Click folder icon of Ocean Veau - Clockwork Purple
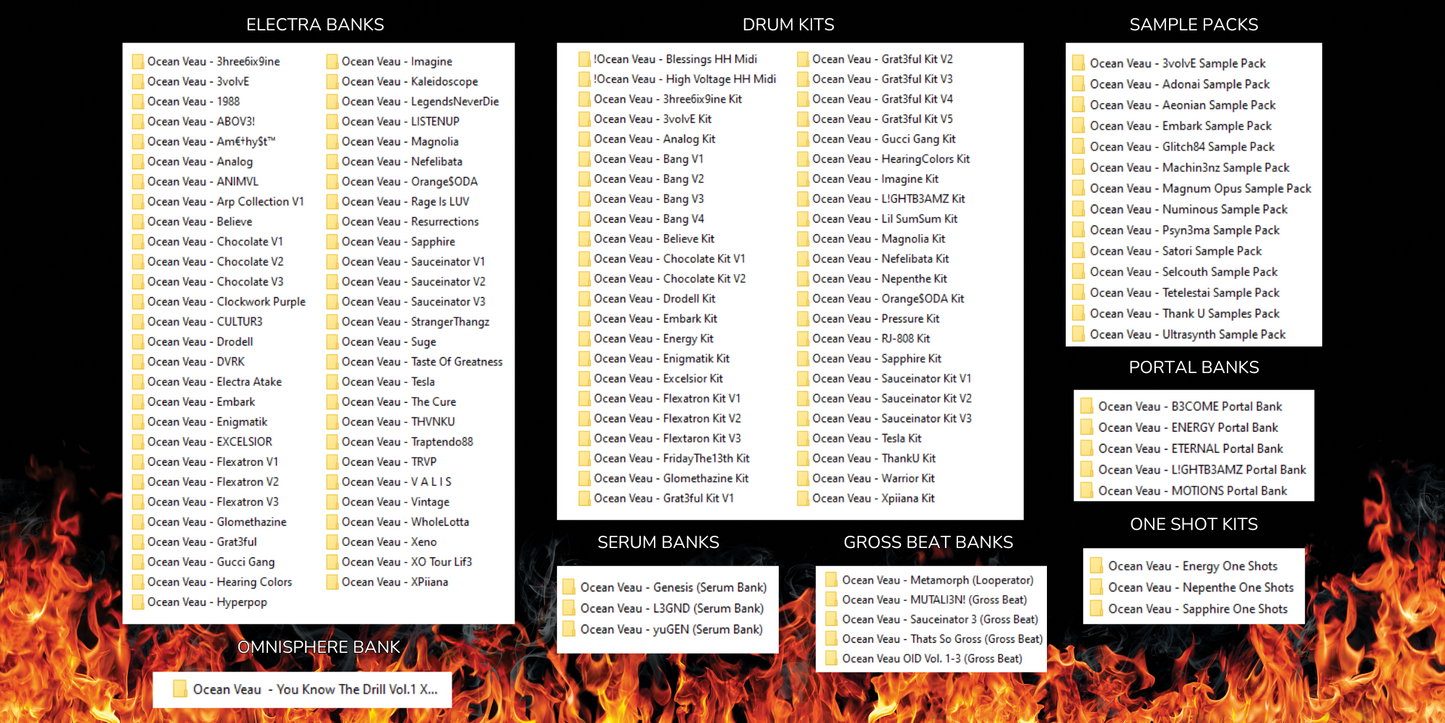This screenshot has width=1445, height=723. [138, 301]
